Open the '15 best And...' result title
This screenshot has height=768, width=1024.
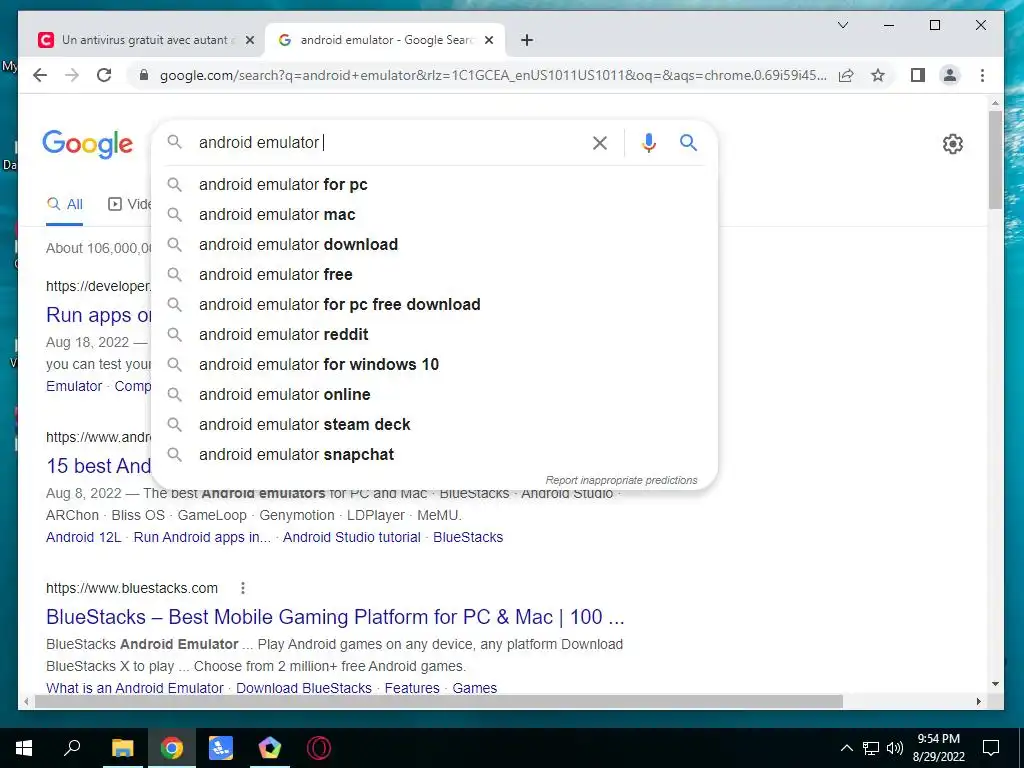(98, 466)
